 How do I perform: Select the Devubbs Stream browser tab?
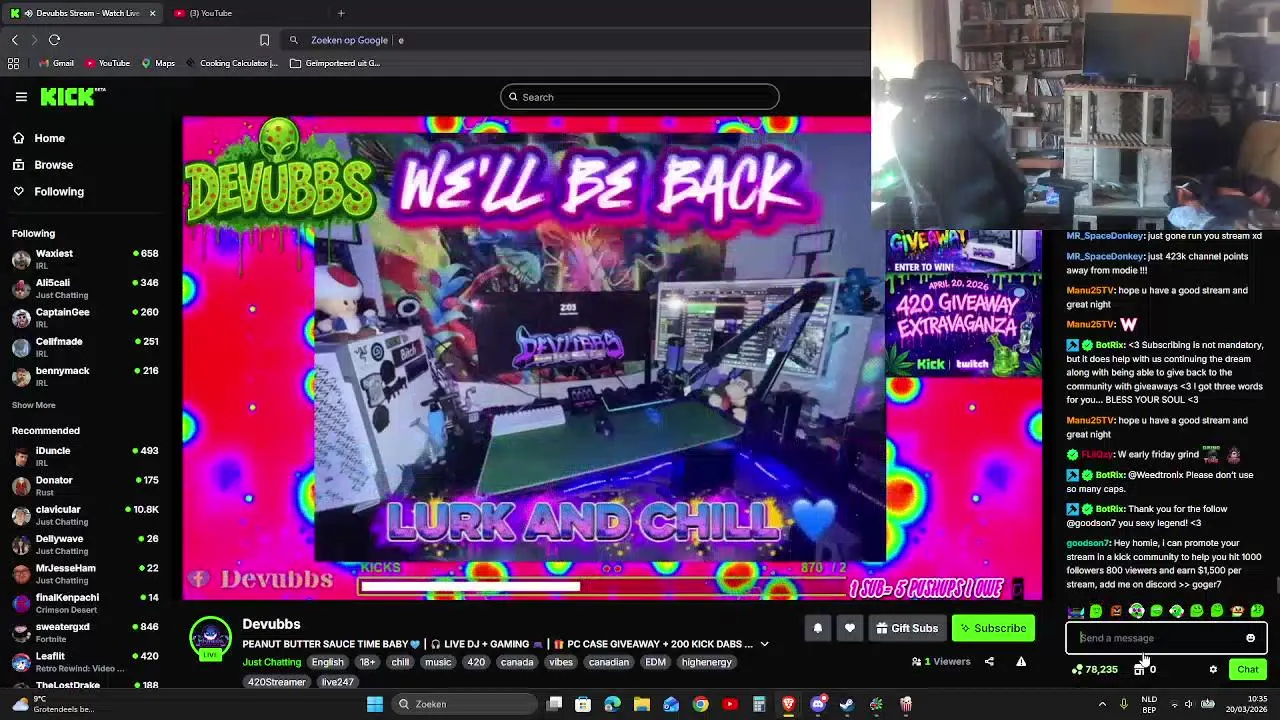82,13
